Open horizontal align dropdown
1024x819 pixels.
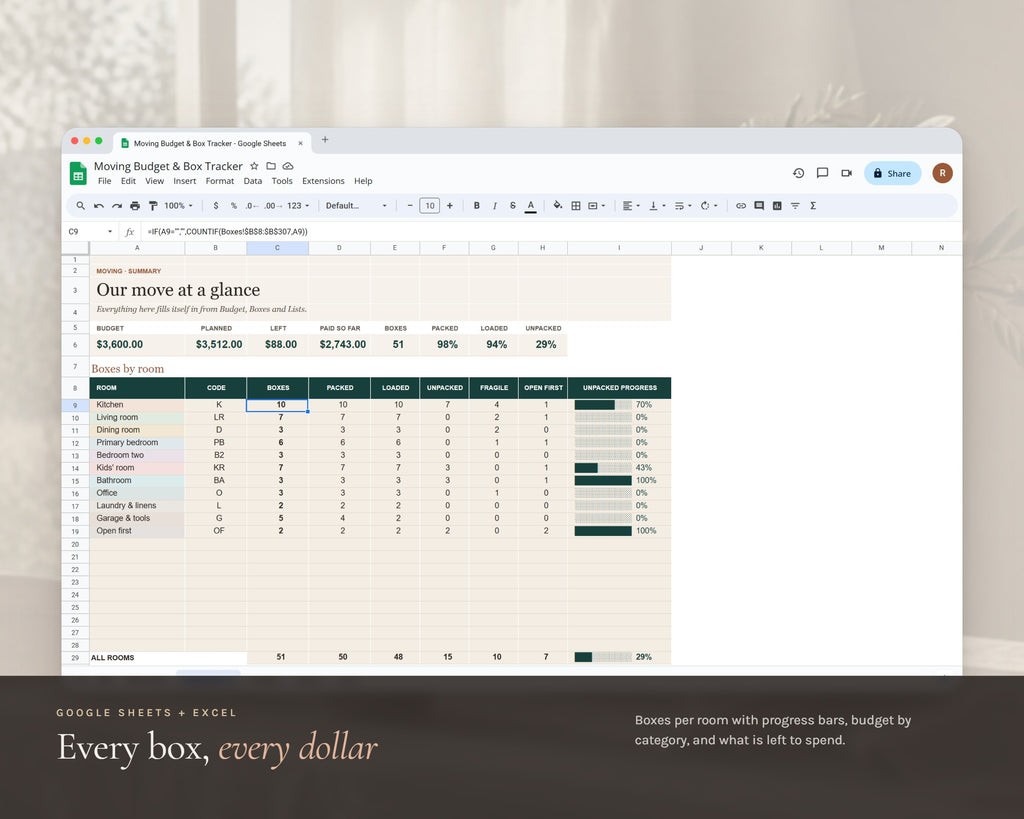pos(631,206)
